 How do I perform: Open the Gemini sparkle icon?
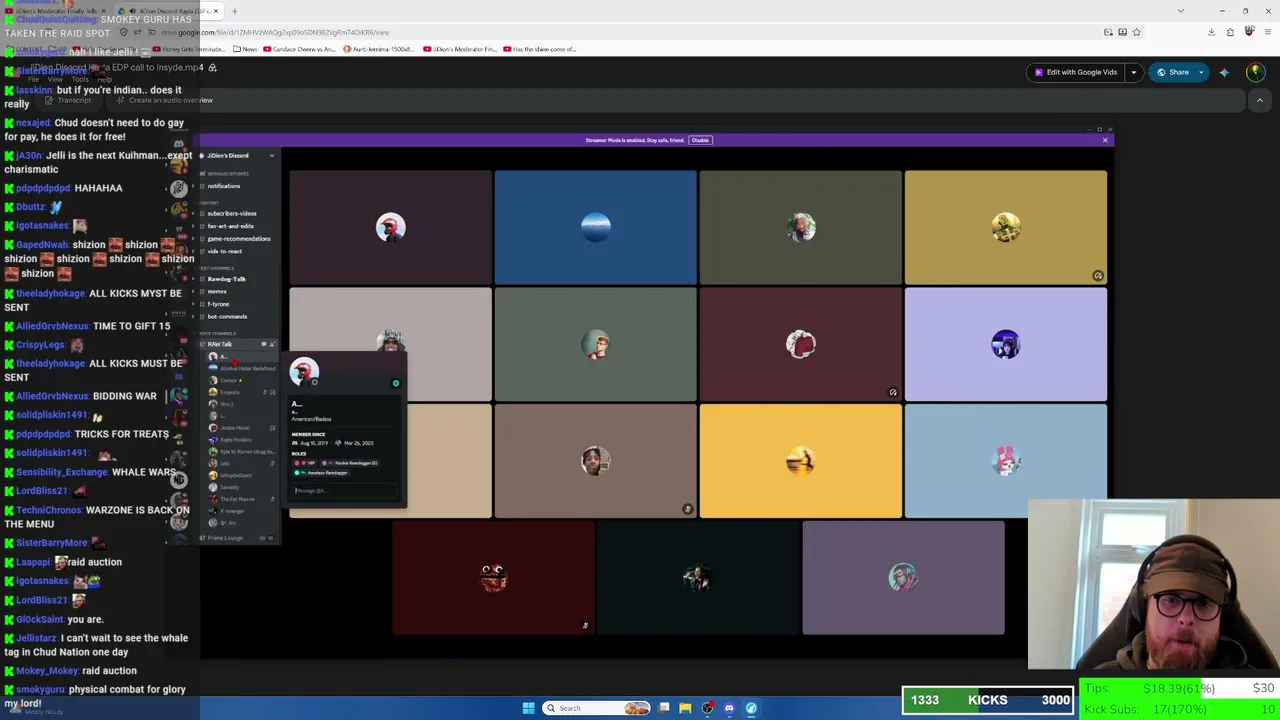click(x=1224, y=72)
